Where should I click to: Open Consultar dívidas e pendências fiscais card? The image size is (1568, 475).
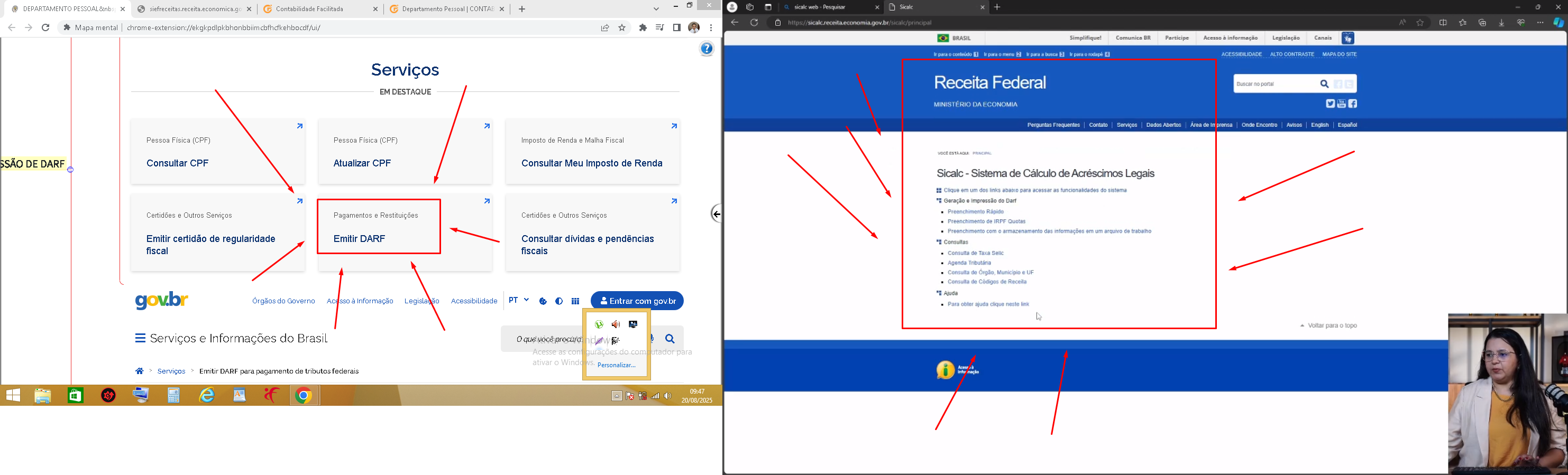pos(593,233)
